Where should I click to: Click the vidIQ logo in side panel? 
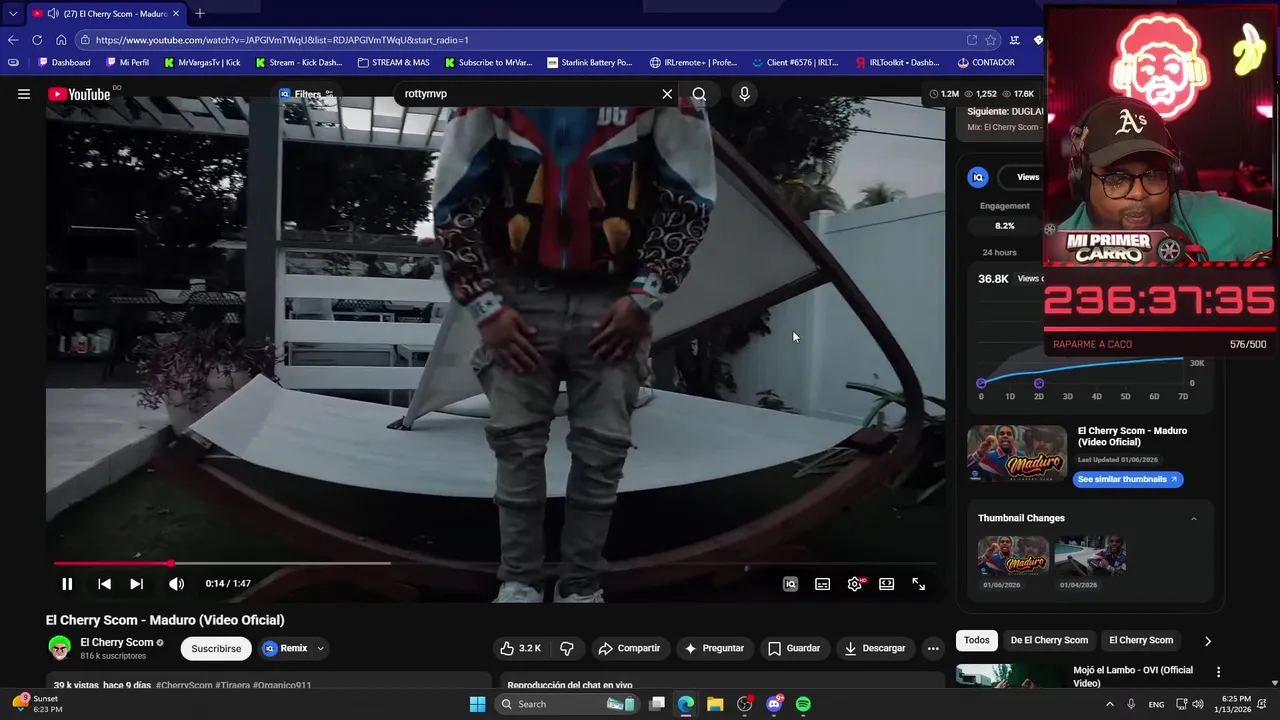(x=978, y=177)
